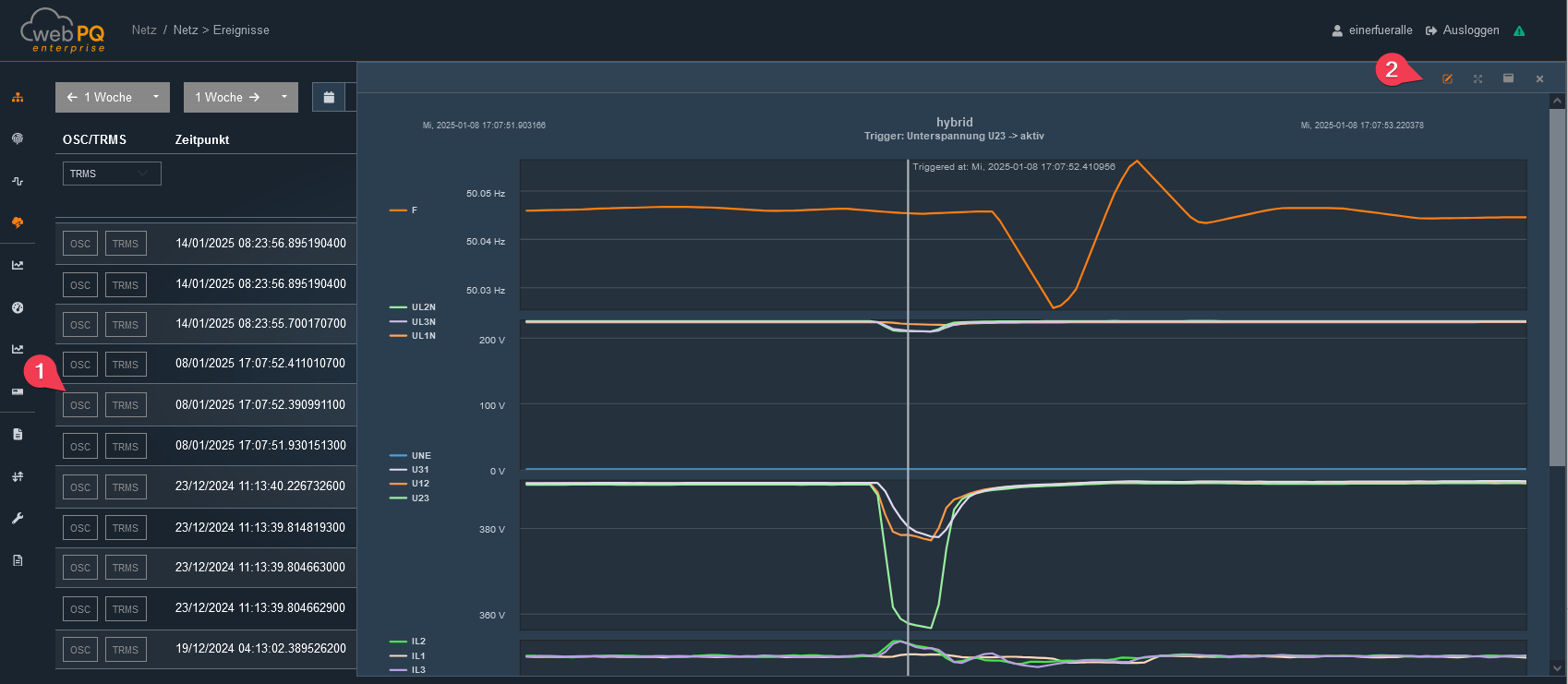Open TRMS for 23/12/2024 11:13:40.226732600 event
The image size is (1568, 684).
point(126,487)
